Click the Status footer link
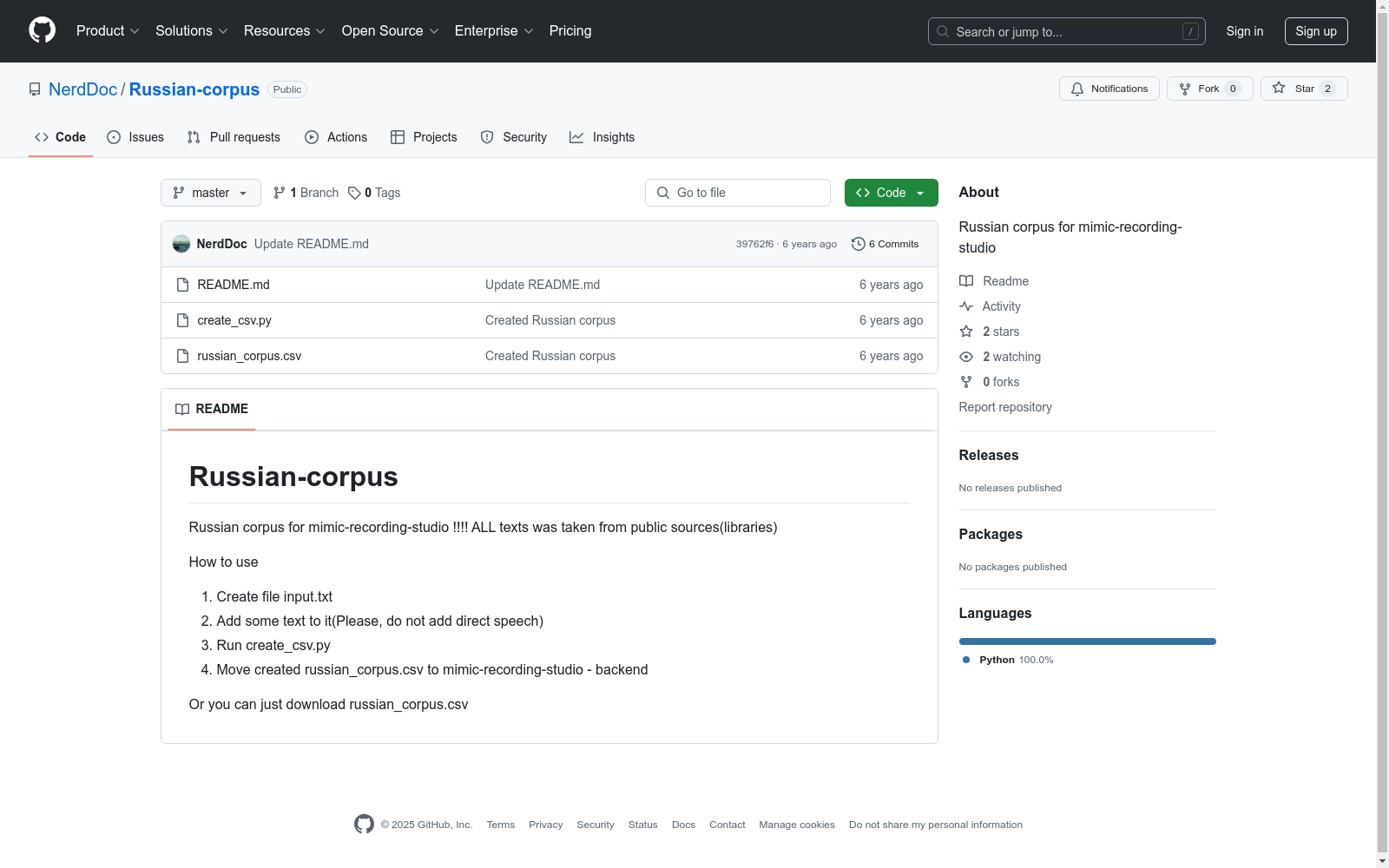1389x868 pixels. click(x=643, y=825)
